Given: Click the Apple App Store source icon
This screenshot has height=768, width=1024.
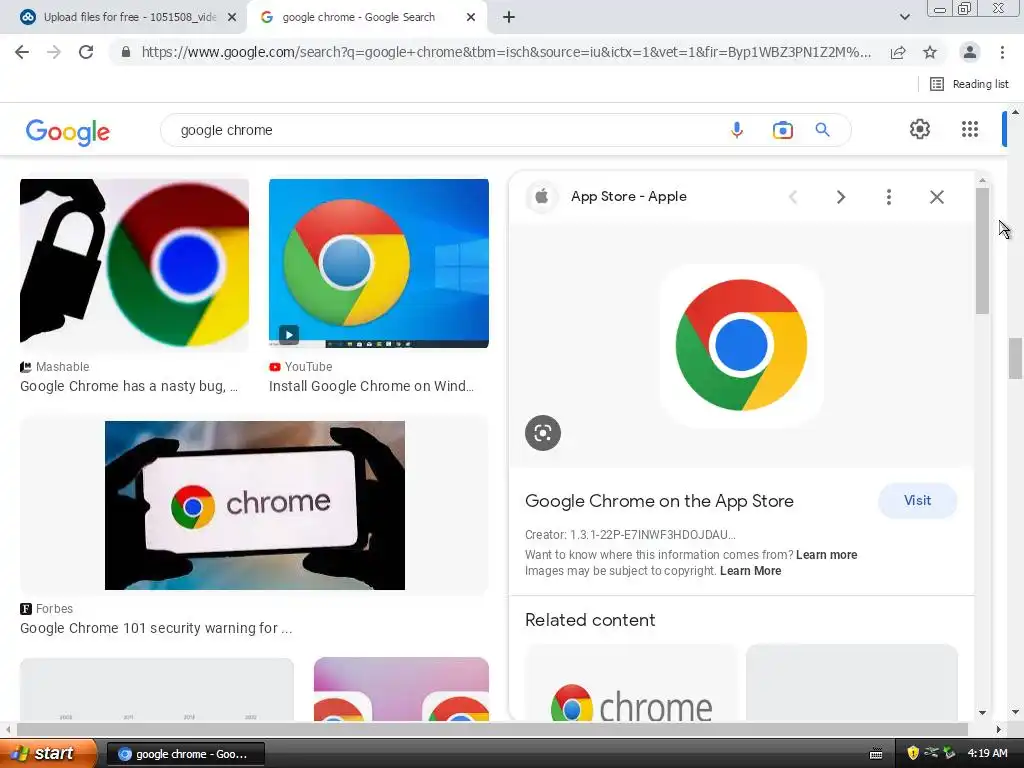Looking at the screenshot, I should tap(541, 197).
